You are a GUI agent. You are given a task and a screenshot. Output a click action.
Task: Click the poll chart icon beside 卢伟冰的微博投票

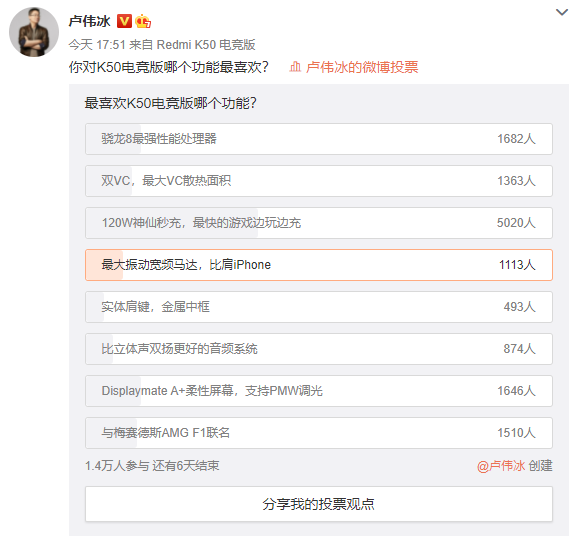(295, 67)
